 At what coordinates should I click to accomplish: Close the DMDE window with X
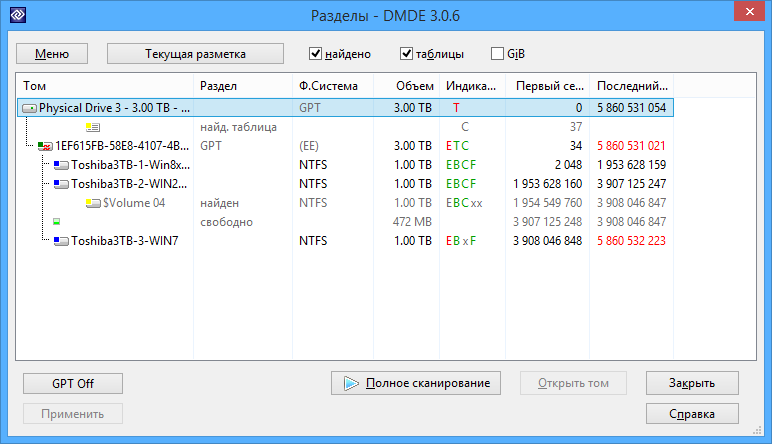point(749,11)
